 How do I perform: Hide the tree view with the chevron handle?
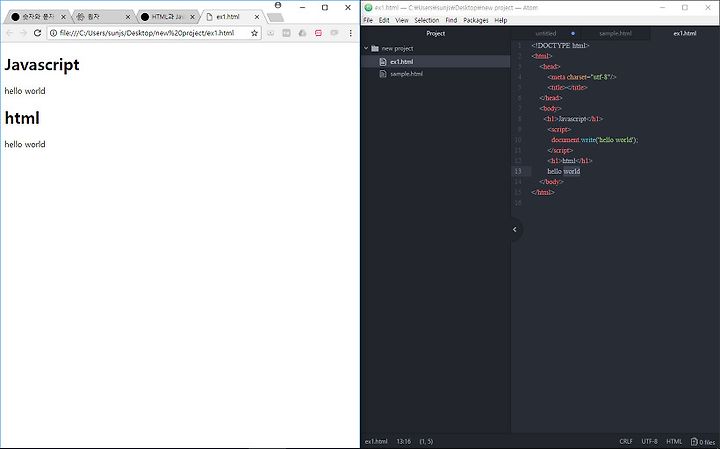[515, 229]
